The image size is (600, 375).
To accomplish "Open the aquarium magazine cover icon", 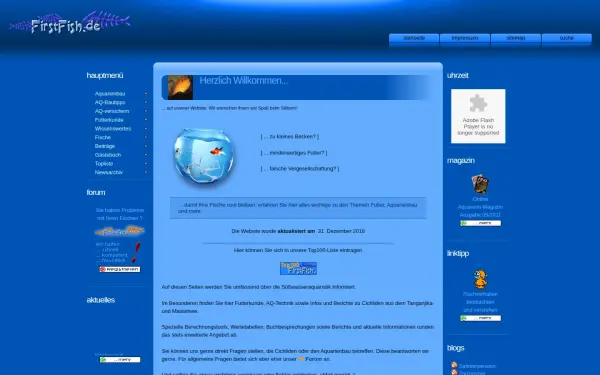I will (480, 184).
